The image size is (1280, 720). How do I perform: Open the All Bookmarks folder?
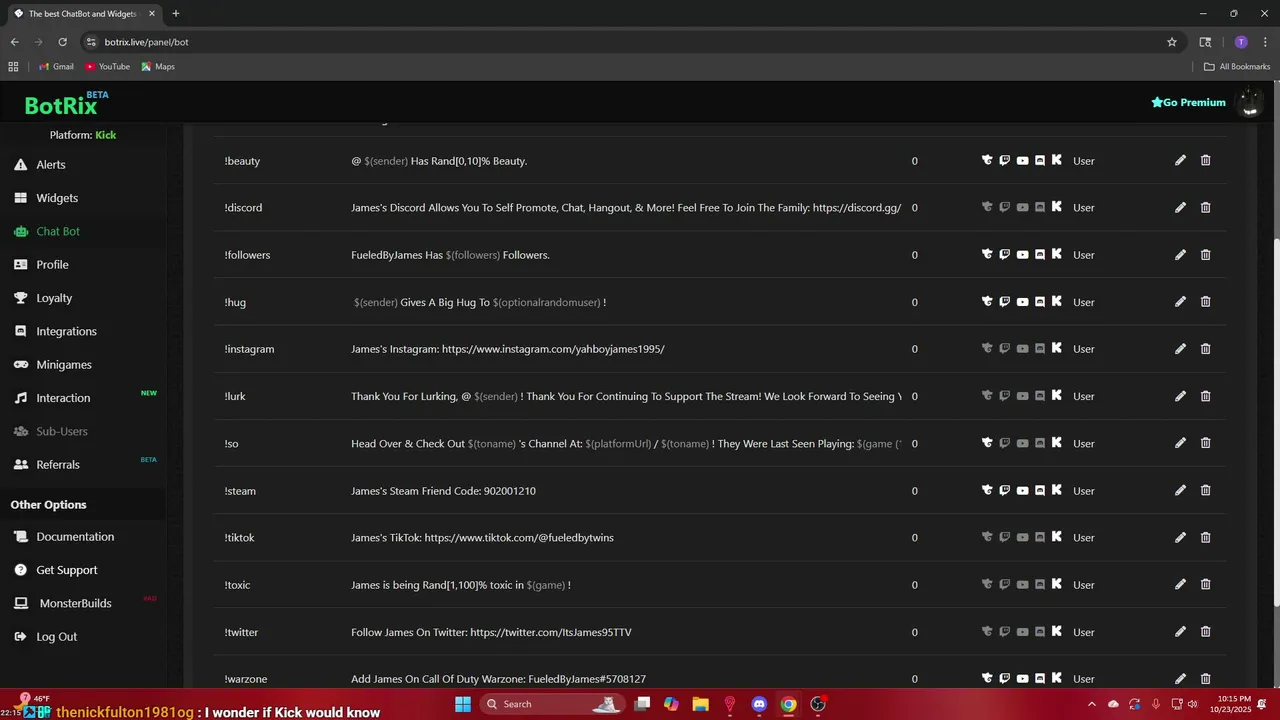pos(1237,67)
